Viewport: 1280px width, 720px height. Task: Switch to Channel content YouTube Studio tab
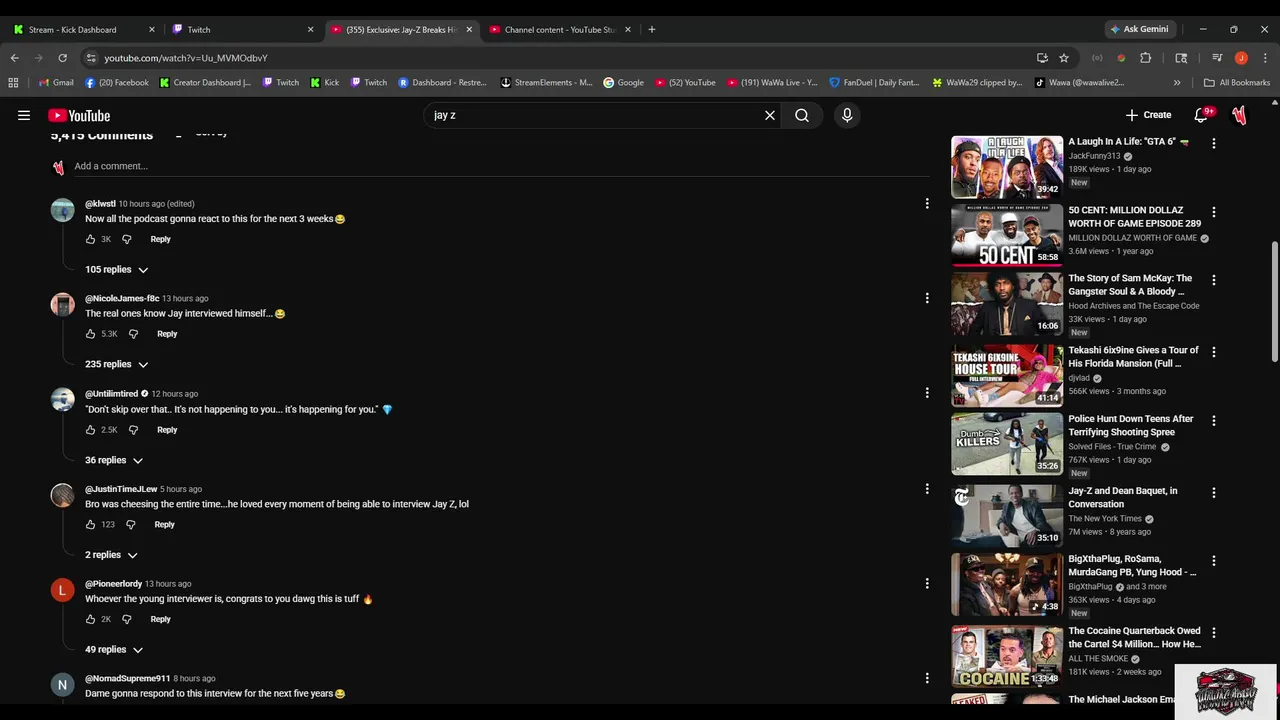[560, 30]
